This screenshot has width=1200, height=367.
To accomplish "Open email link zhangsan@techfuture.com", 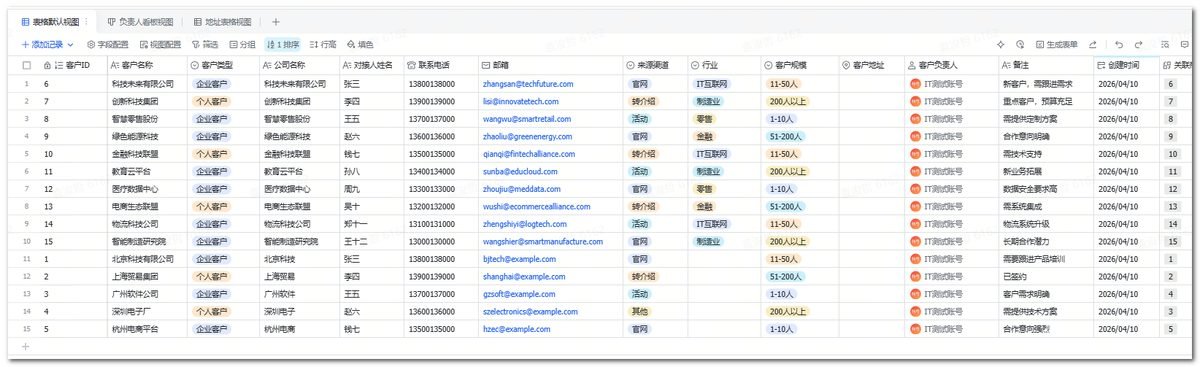I will [x=528, y=84].
